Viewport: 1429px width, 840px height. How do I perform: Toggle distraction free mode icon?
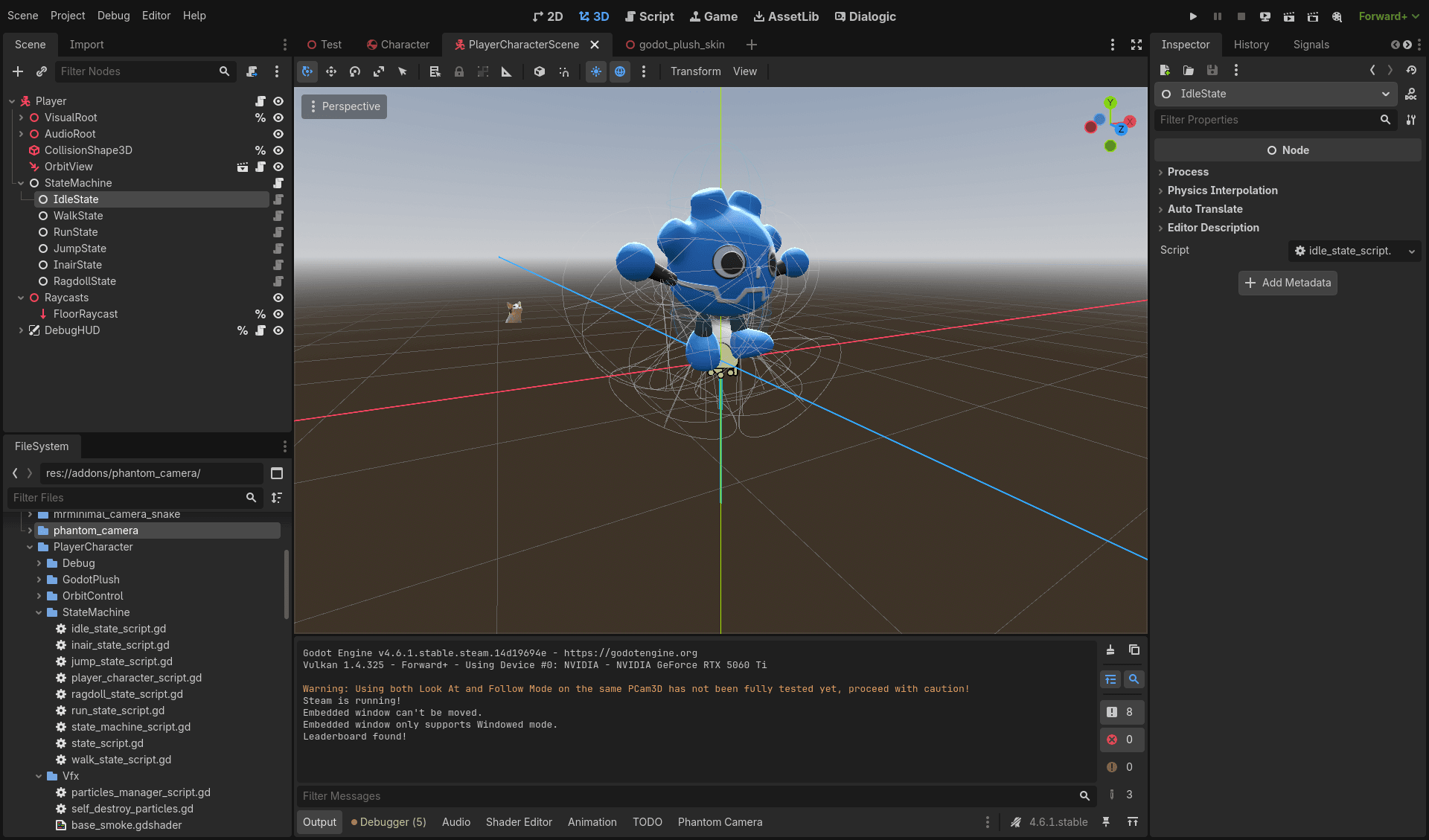[1137, 45]
